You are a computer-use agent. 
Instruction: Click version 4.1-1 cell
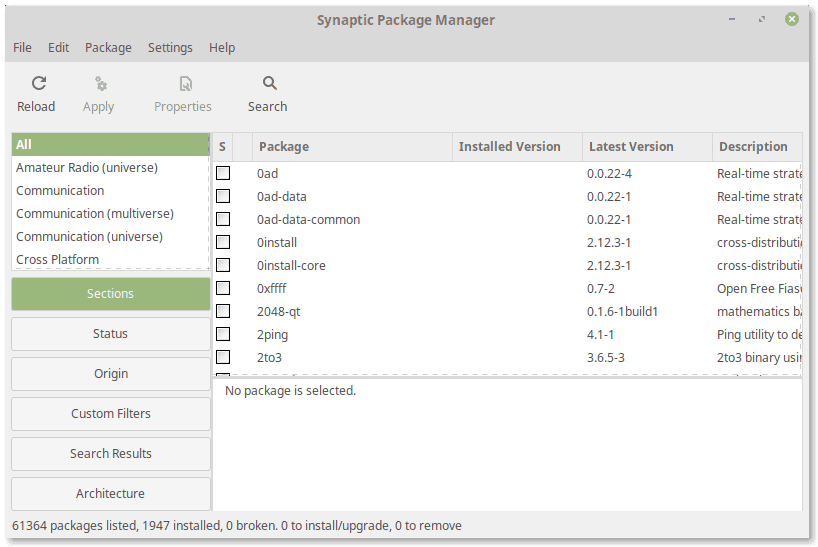coord(600,334)
